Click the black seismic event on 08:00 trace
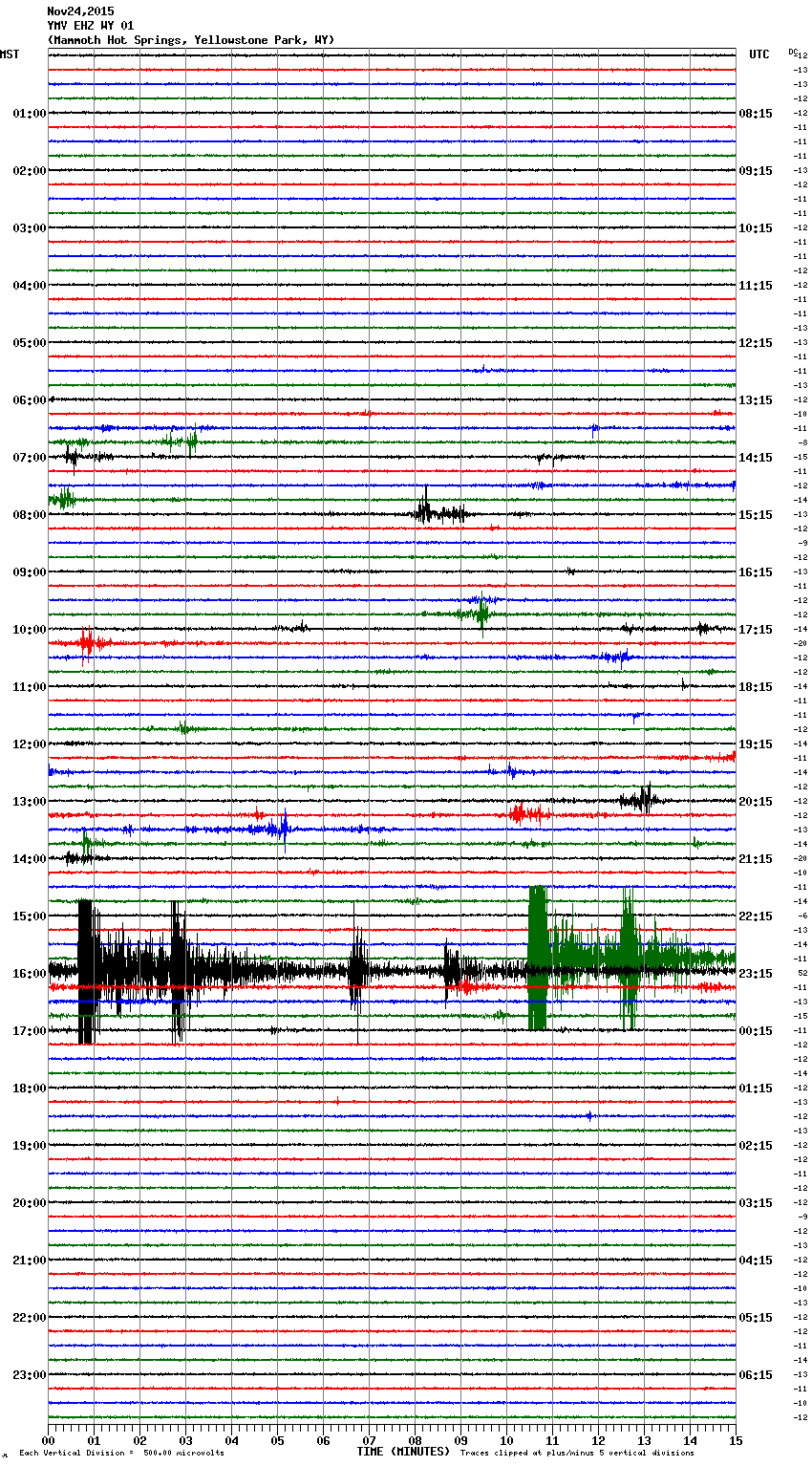The height and width of the screenshot is (1466, 812). tap(426, 513)
